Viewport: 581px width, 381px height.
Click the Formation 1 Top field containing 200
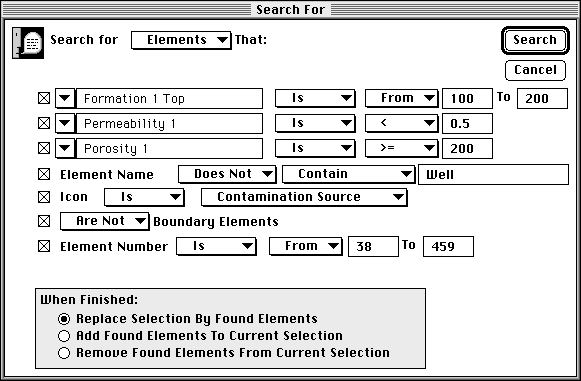(542, 98)
